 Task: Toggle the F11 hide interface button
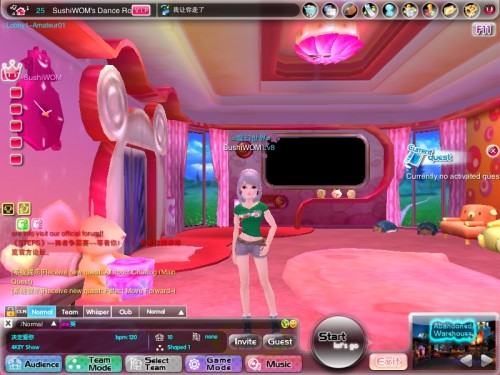point(483,30)
